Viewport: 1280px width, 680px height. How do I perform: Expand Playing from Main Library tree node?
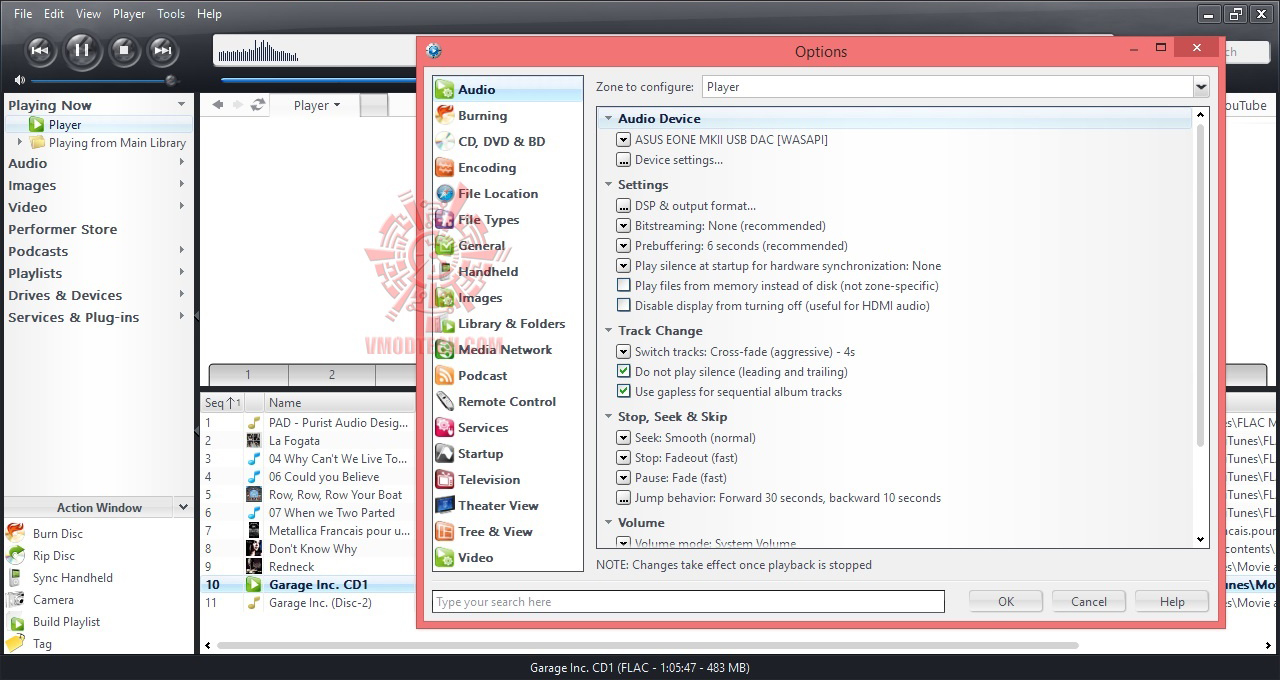(x=20, y=142)
